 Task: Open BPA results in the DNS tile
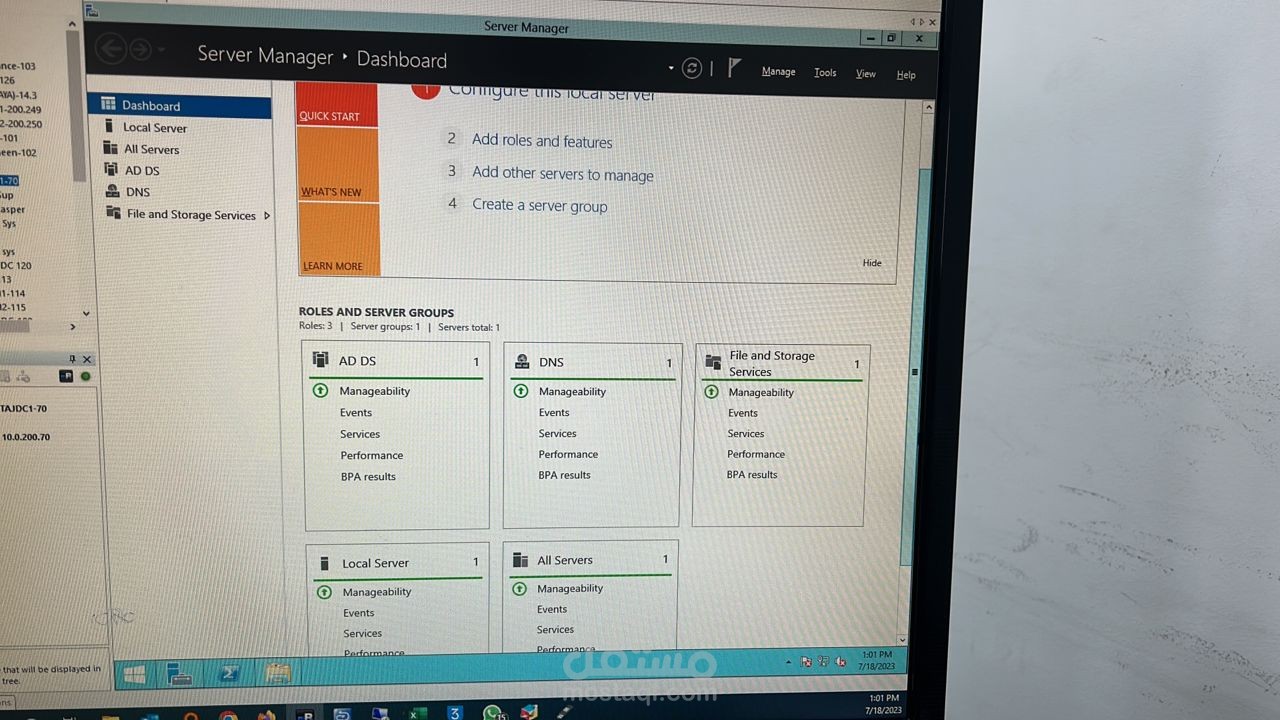click(x=564, y=475)
